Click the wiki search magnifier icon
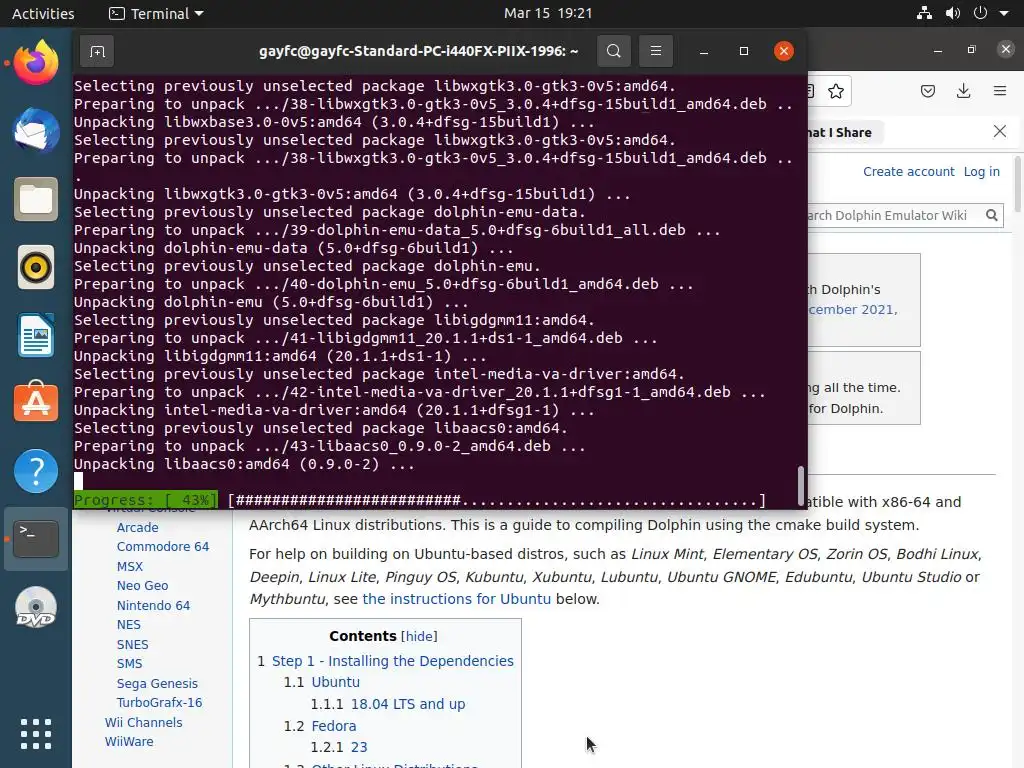Image resolution: width=1024 pixels, height=768 pixels. coord(991,215)
